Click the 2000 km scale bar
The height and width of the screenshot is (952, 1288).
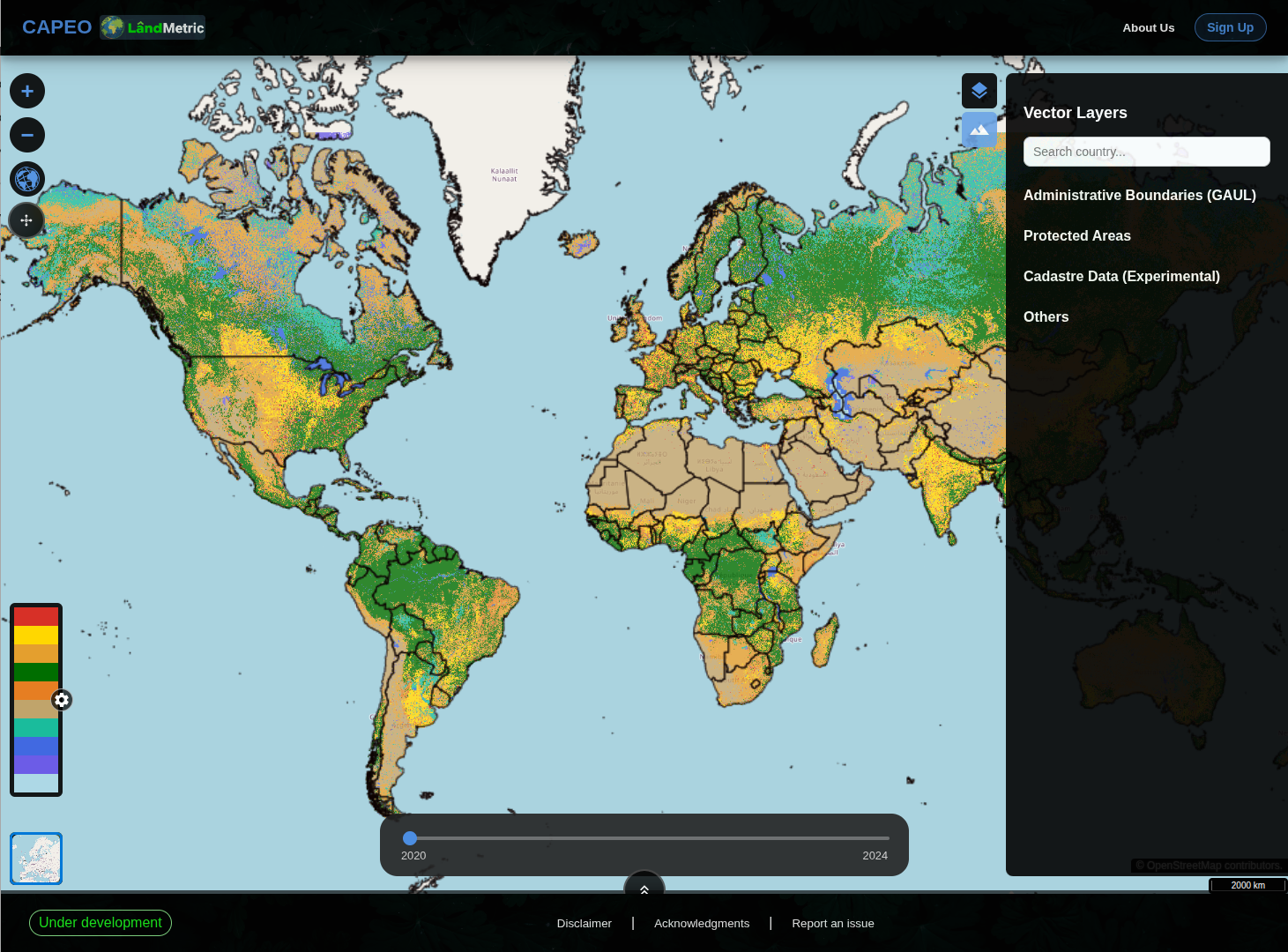[x=1247, y=885]
